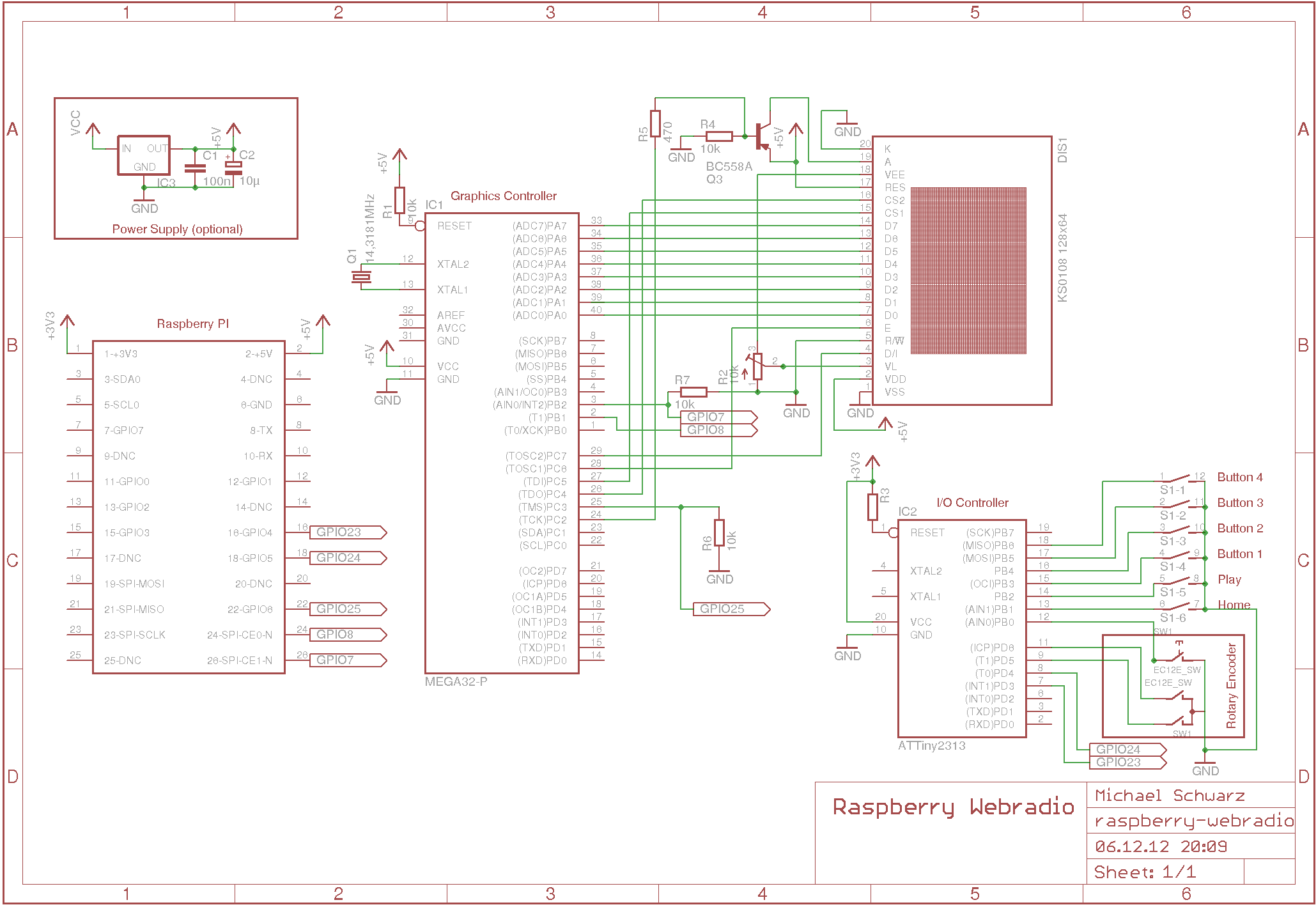Click the "Sheet: 1/1" field
Viewport: 1316px width, 907px height.
pyautogui.click(x=1145, y=872)
